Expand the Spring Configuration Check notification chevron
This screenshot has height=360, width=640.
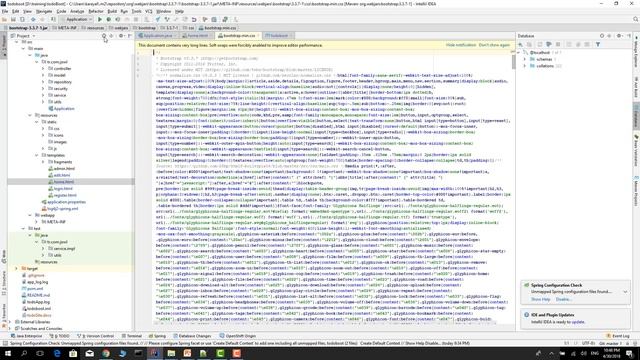click(625, 292)
